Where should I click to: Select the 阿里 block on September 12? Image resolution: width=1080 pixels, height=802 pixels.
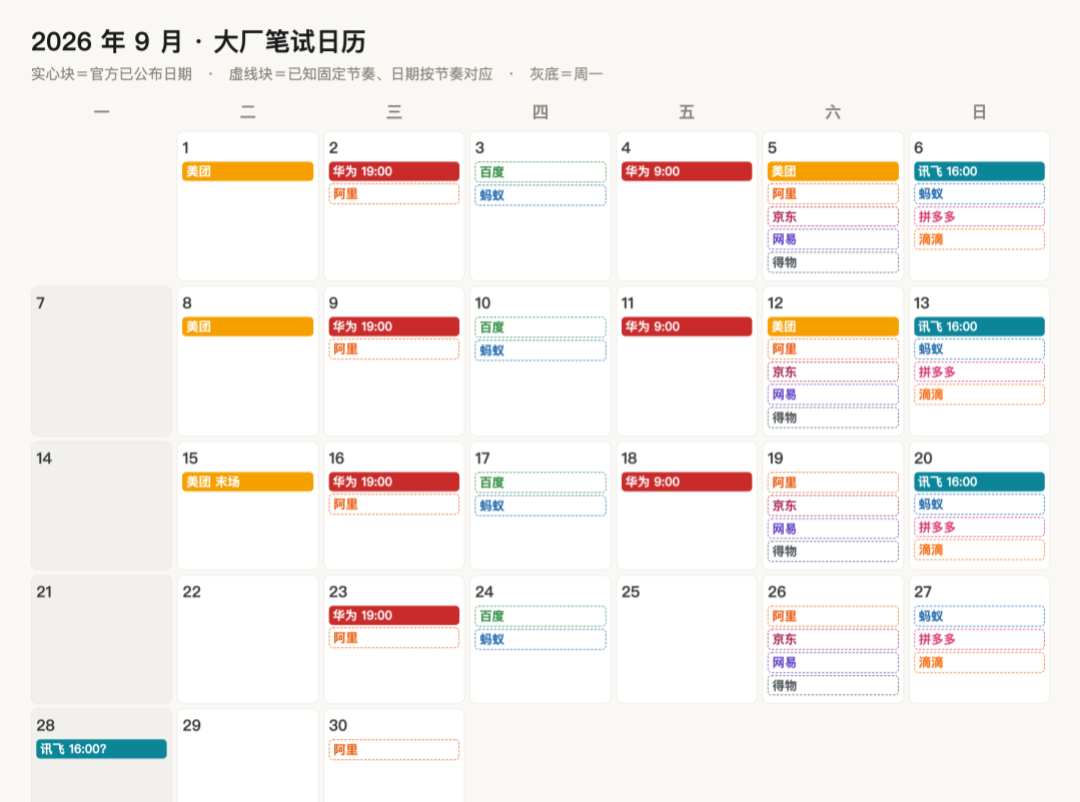(x=833, y=349)
